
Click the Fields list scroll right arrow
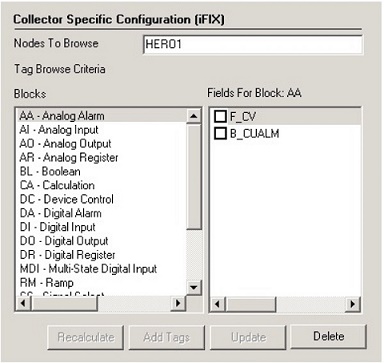tap(353, 304)
